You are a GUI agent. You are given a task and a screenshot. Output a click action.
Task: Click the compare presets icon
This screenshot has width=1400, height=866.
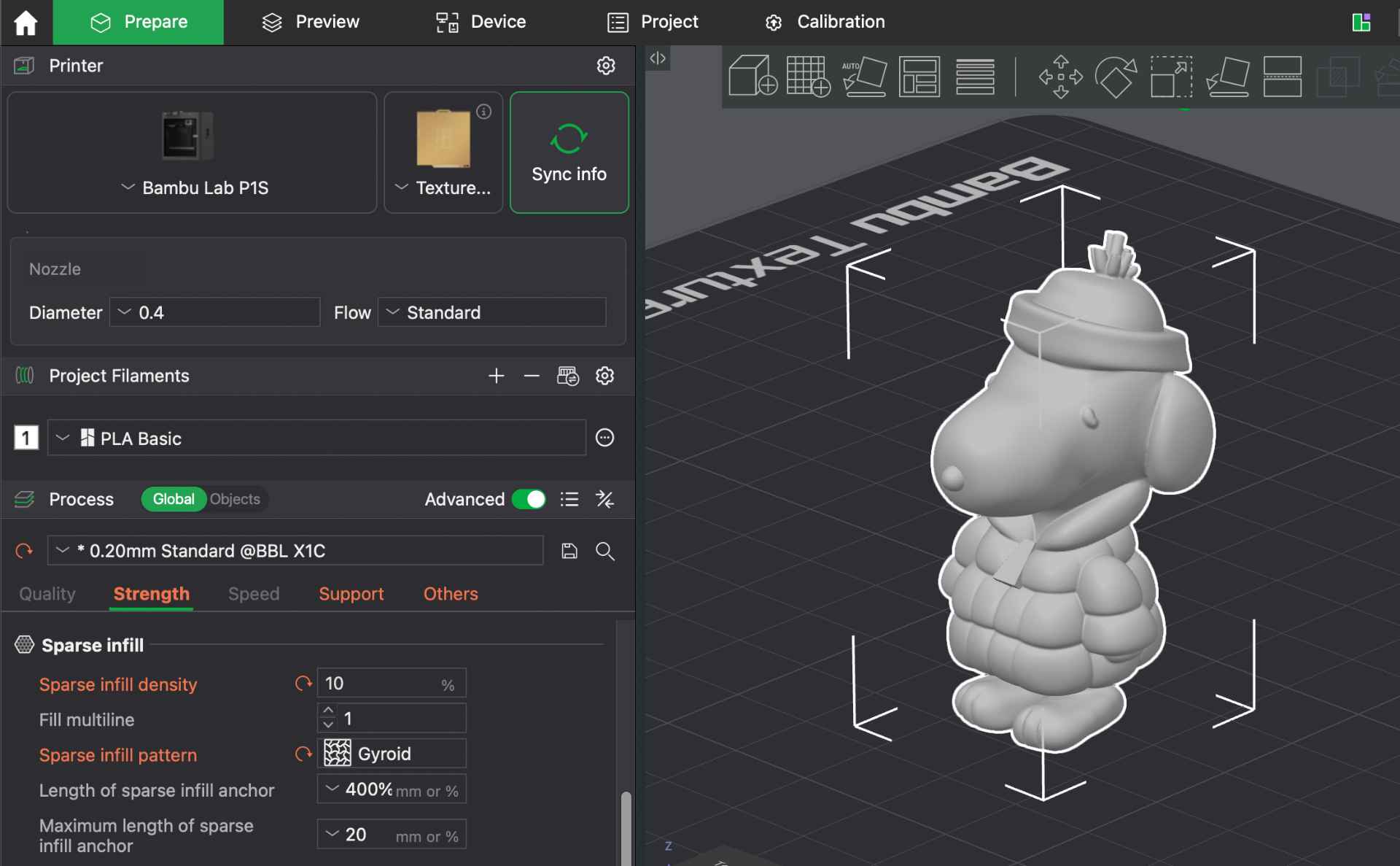pyautogui.click(x=605, y=499)
